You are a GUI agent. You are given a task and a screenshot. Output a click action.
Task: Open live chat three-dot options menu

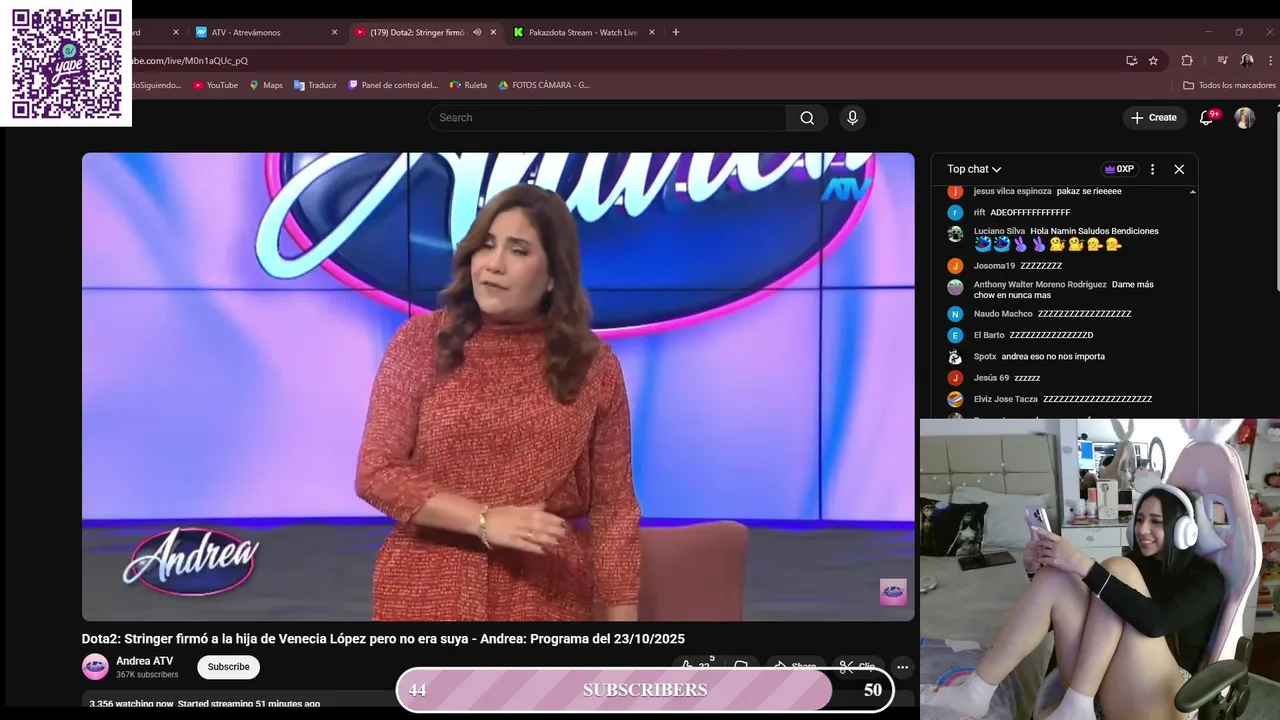pyautogui.click(x=1152, y=169)
